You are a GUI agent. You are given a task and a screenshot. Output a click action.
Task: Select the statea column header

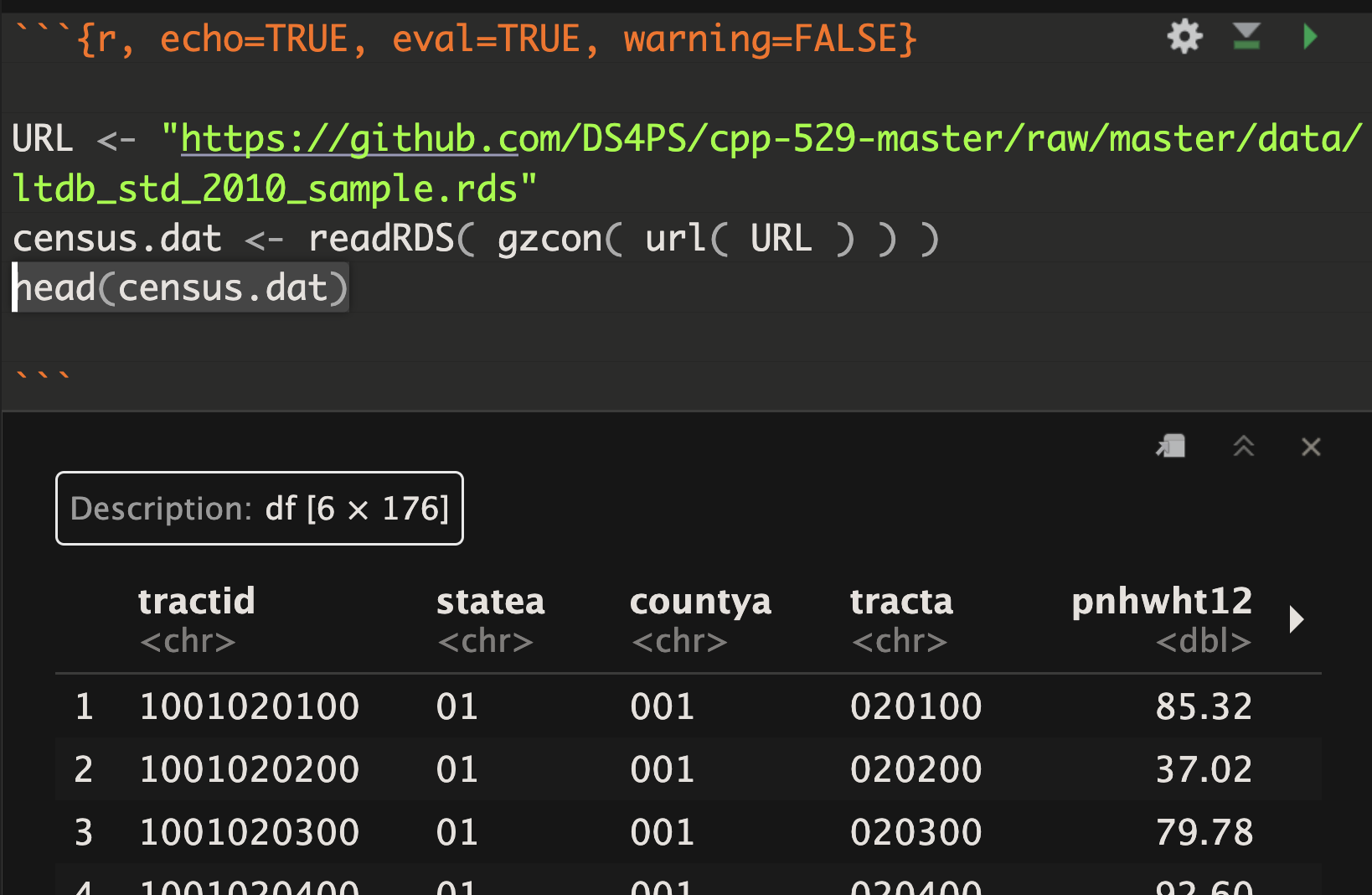point(490,600)
